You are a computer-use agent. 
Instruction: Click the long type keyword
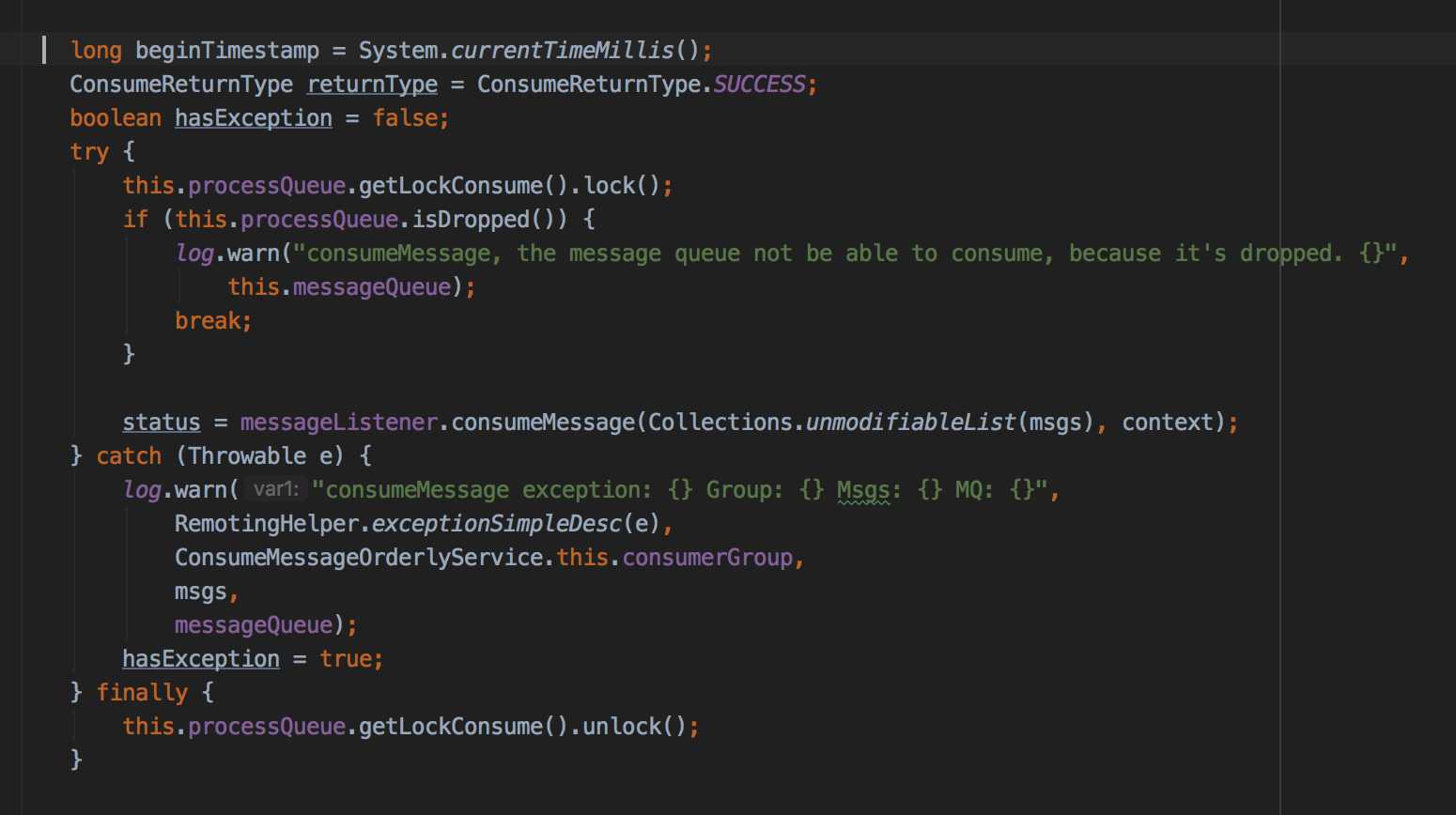pos(96,51)
